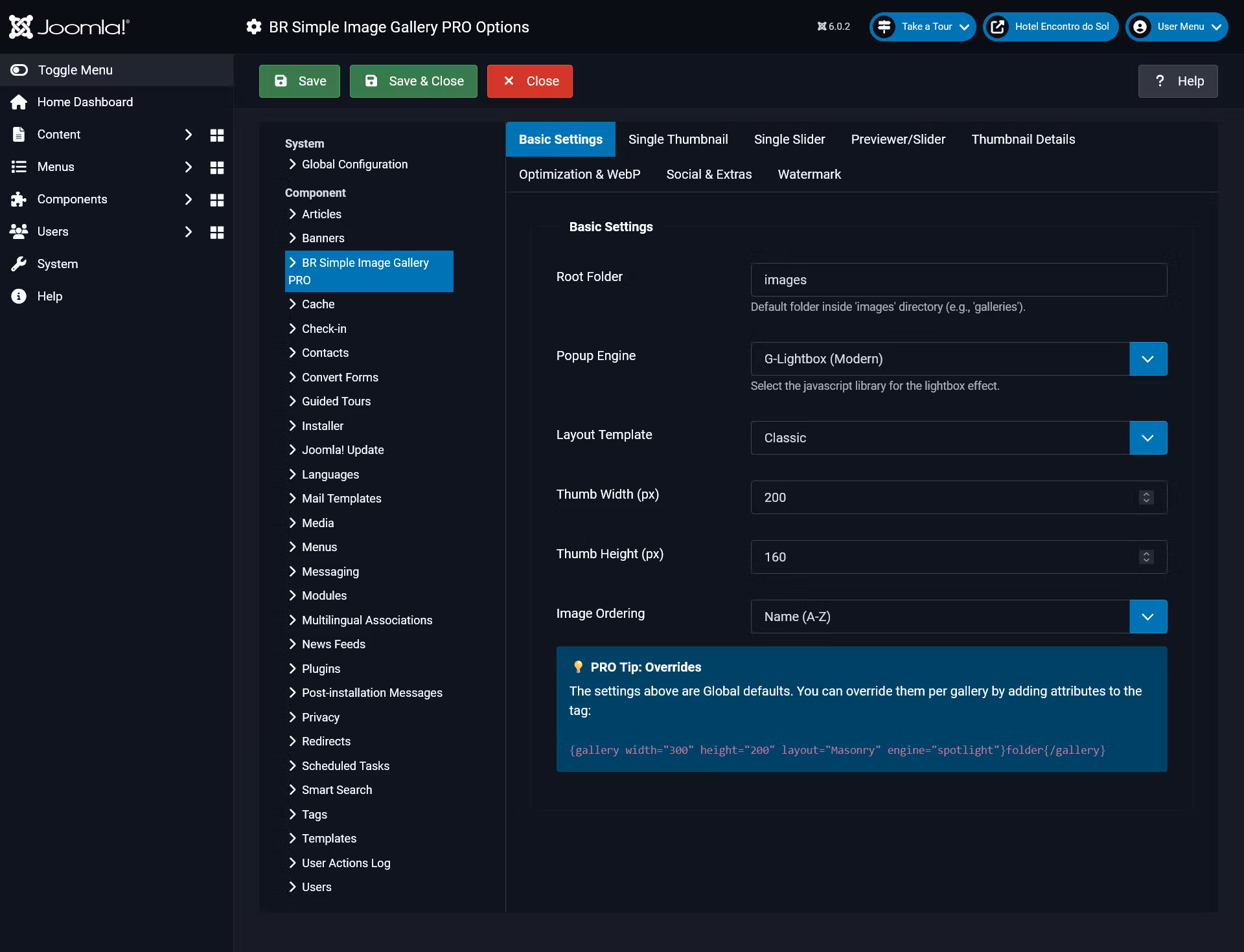Open the Image Ordering dropdown
1244x952 pixels.
[x=959, y=617]
